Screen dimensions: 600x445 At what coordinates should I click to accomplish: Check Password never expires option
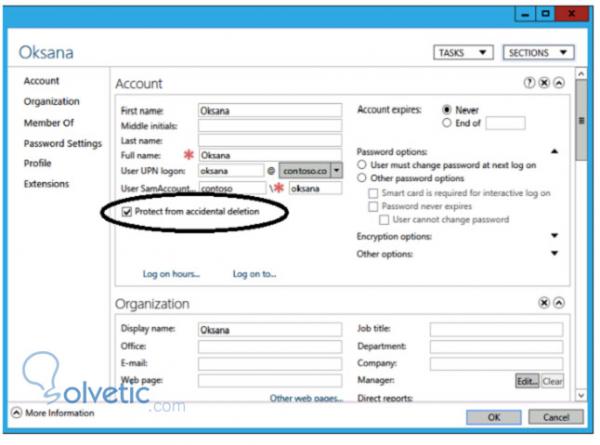373,207
